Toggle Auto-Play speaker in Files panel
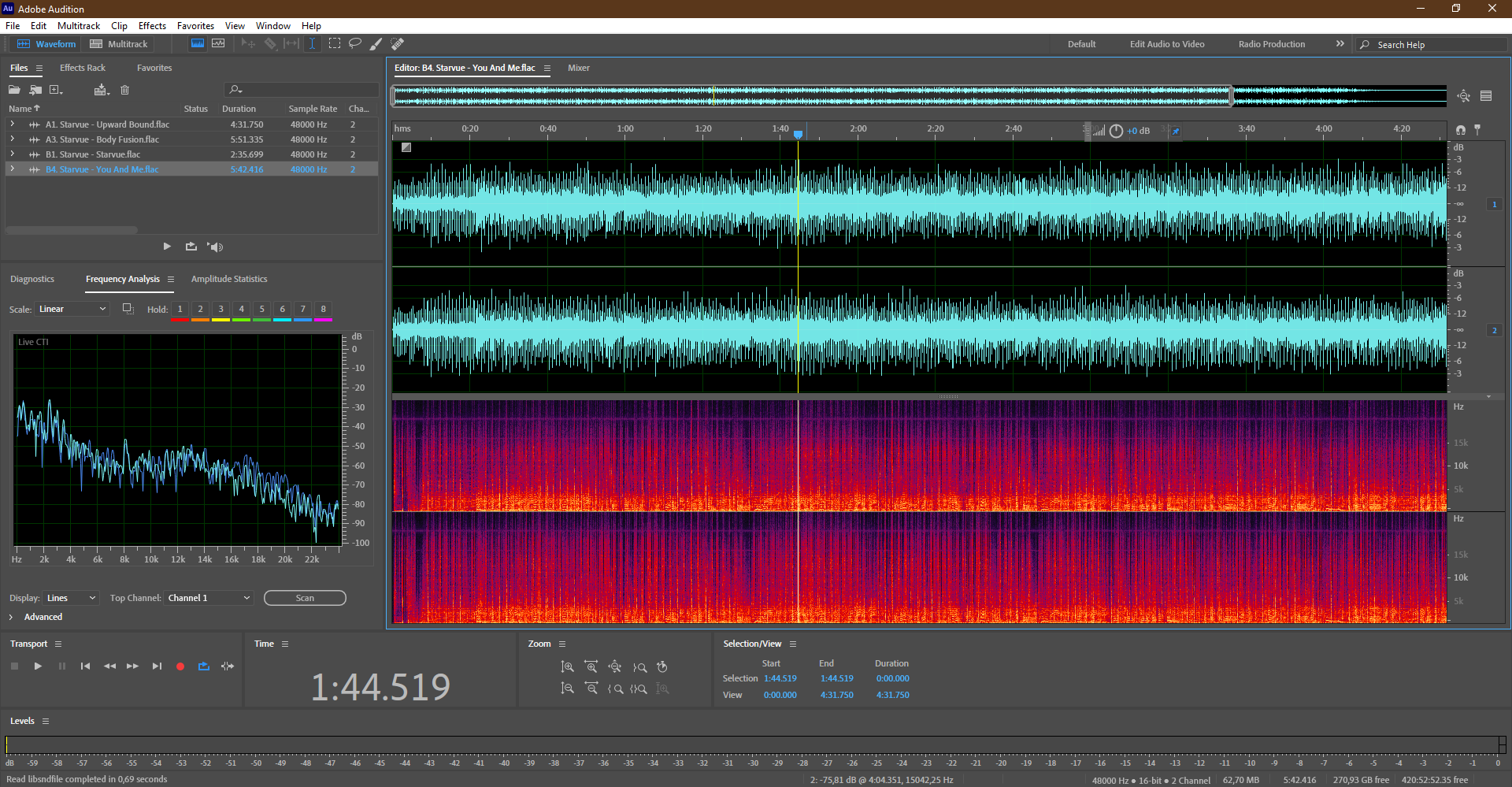 click(x=215, y=247)
